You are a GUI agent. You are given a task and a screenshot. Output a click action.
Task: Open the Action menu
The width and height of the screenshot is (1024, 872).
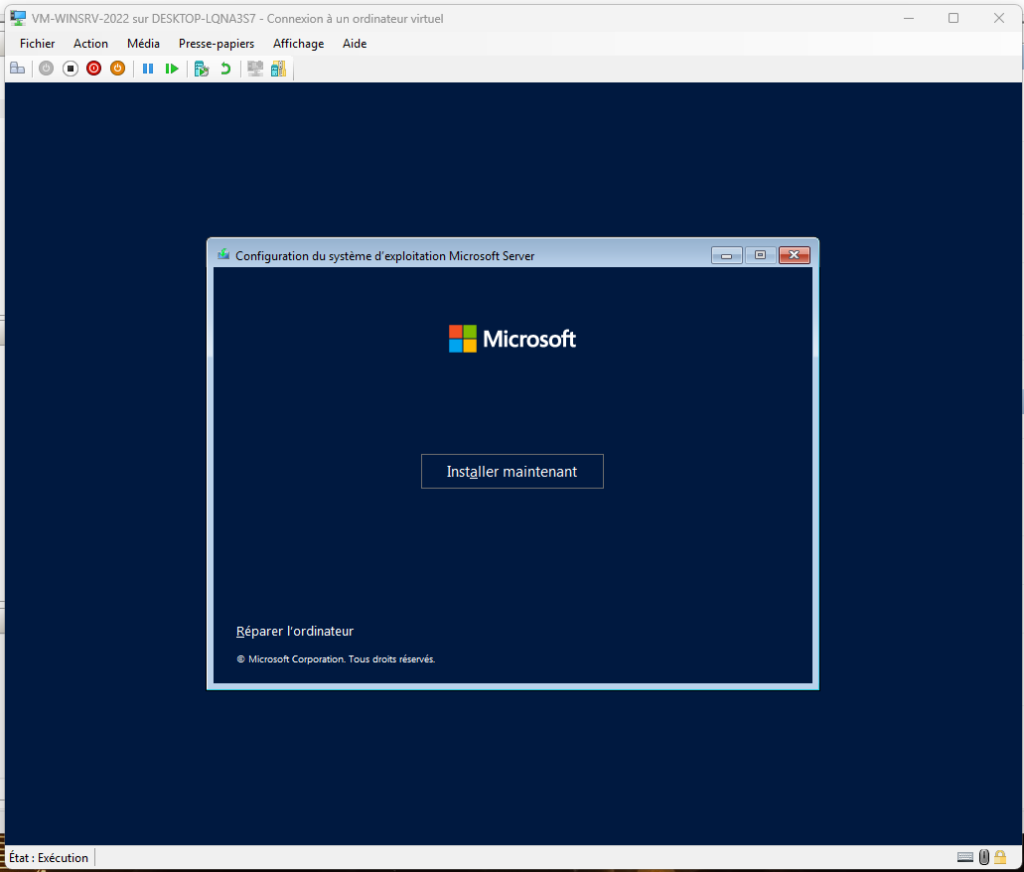coord(90,44)
